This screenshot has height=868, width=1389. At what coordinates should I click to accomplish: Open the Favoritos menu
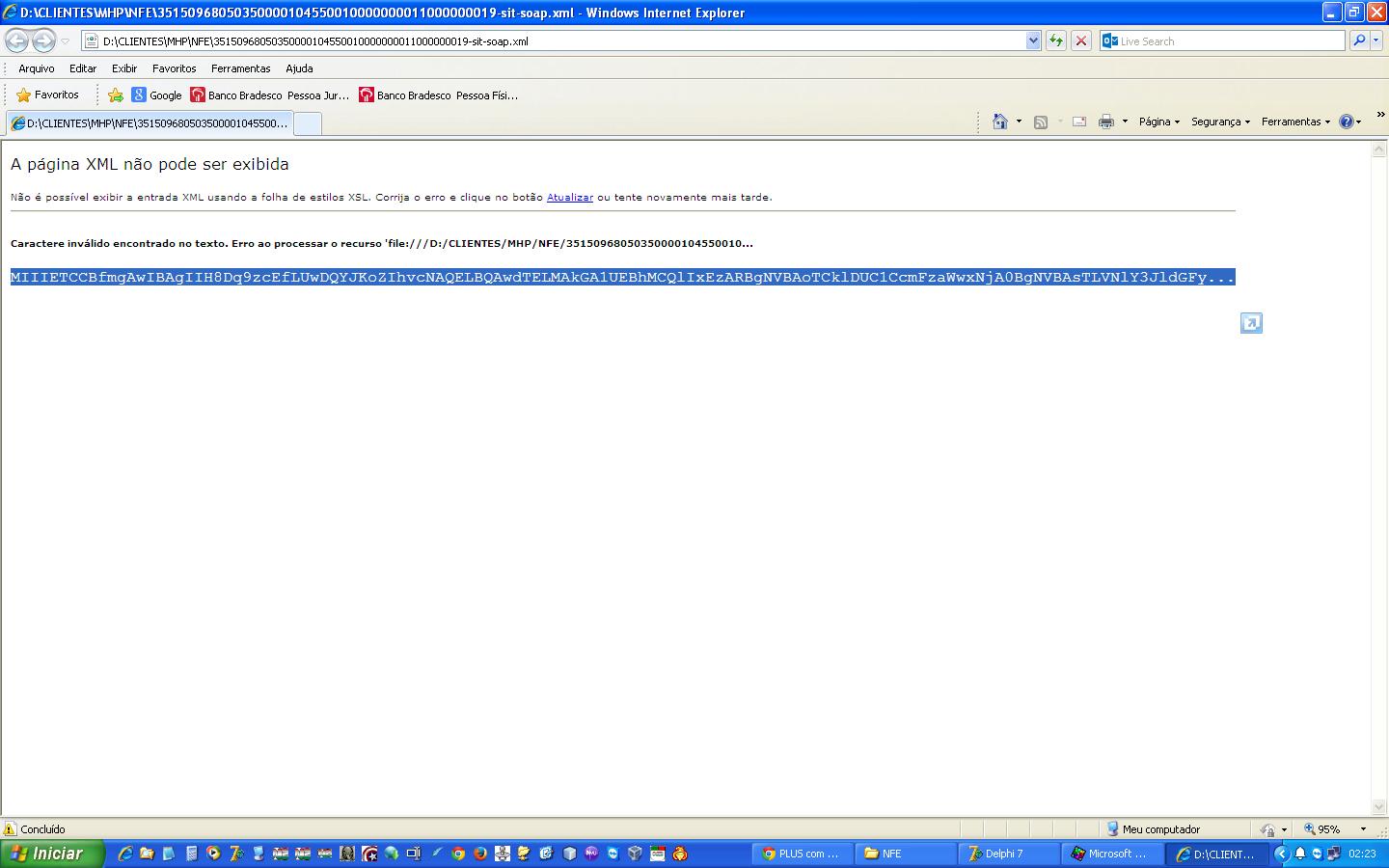tap(174, 68)
